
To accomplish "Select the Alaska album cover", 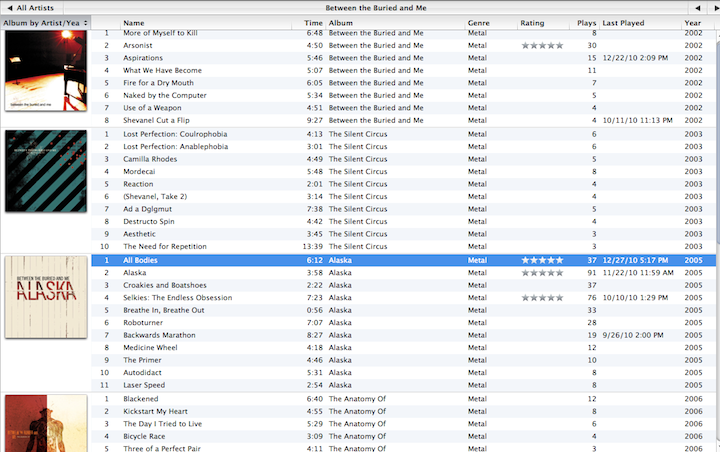I will (46, 297).
